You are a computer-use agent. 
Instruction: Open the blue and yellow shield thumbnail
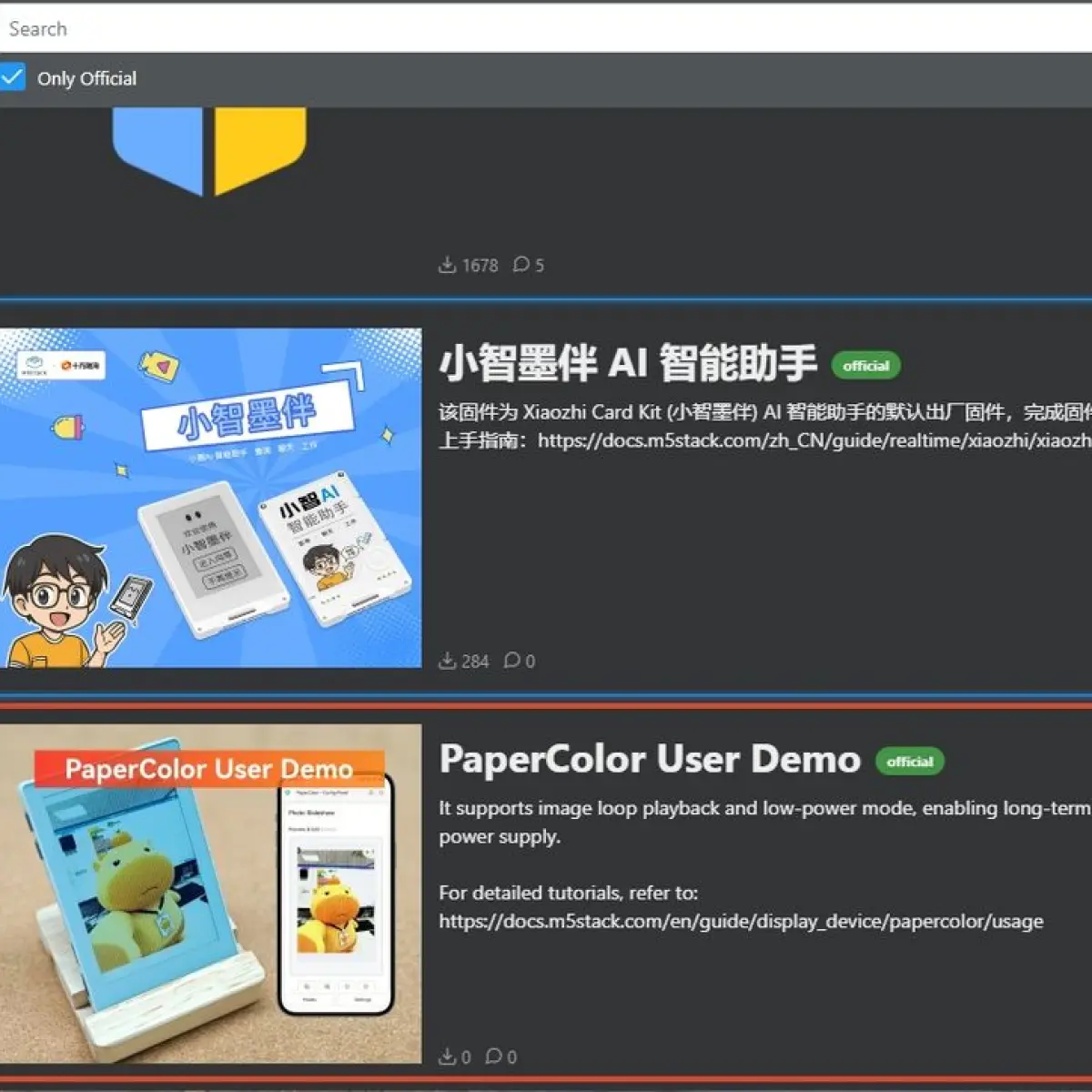pyautogui.click(x=209, y=150)
